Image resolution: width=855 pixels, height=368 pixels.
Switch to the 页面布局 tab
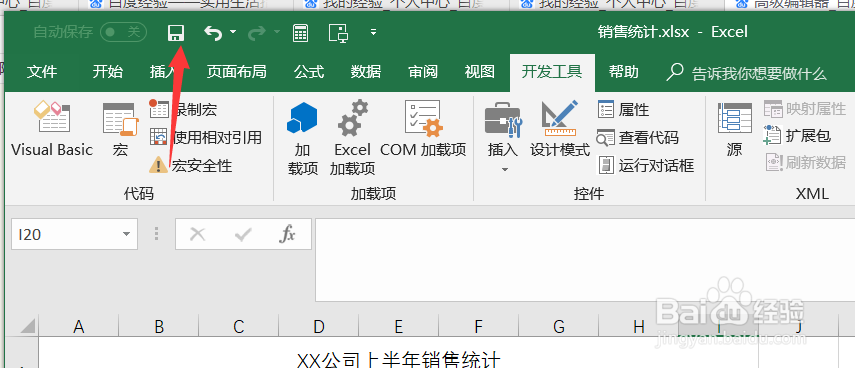click(x=236, y=72)
